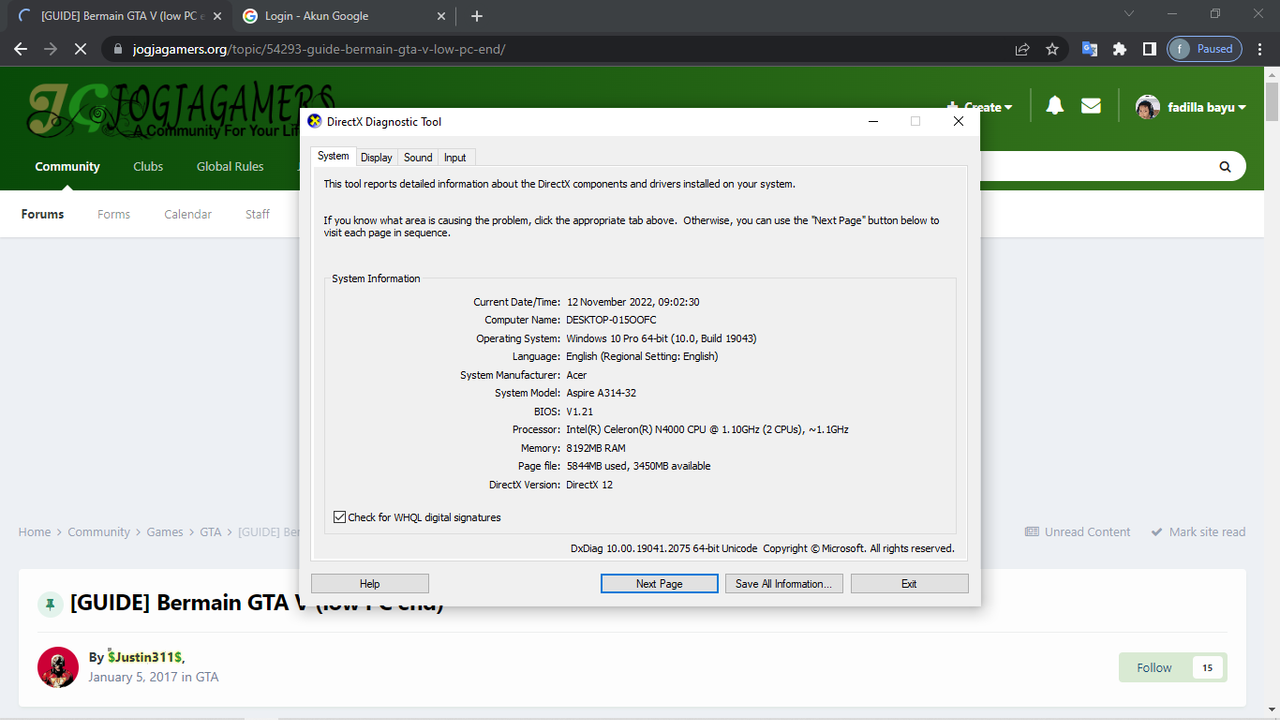Viewport: 1280px width, 720px height.
Task: Click the Computer Name value DESKTOP-015OOFC
Action: point(611,320)
